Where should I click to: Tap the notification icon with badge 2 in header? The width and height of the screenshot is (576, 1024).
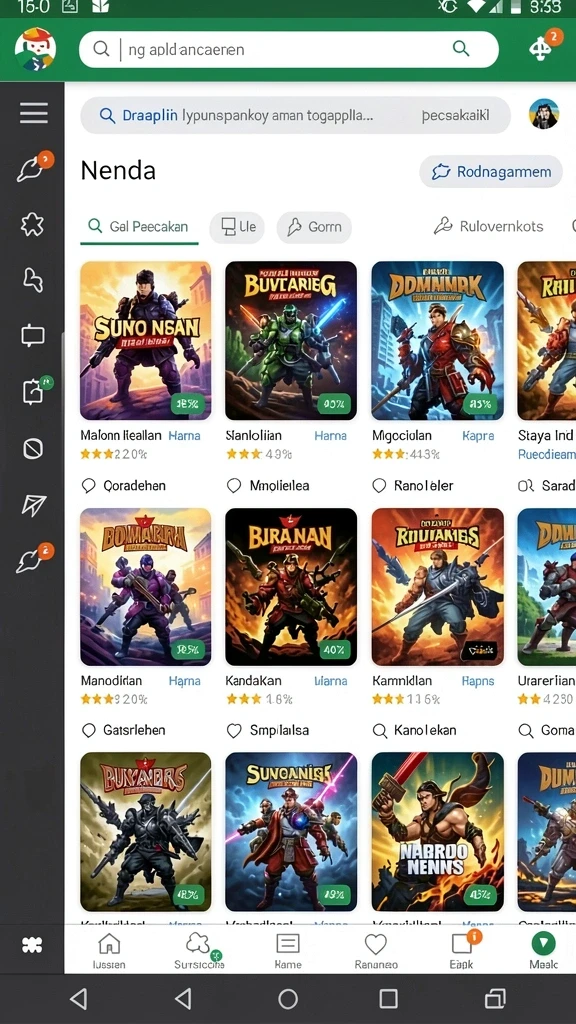543,47
